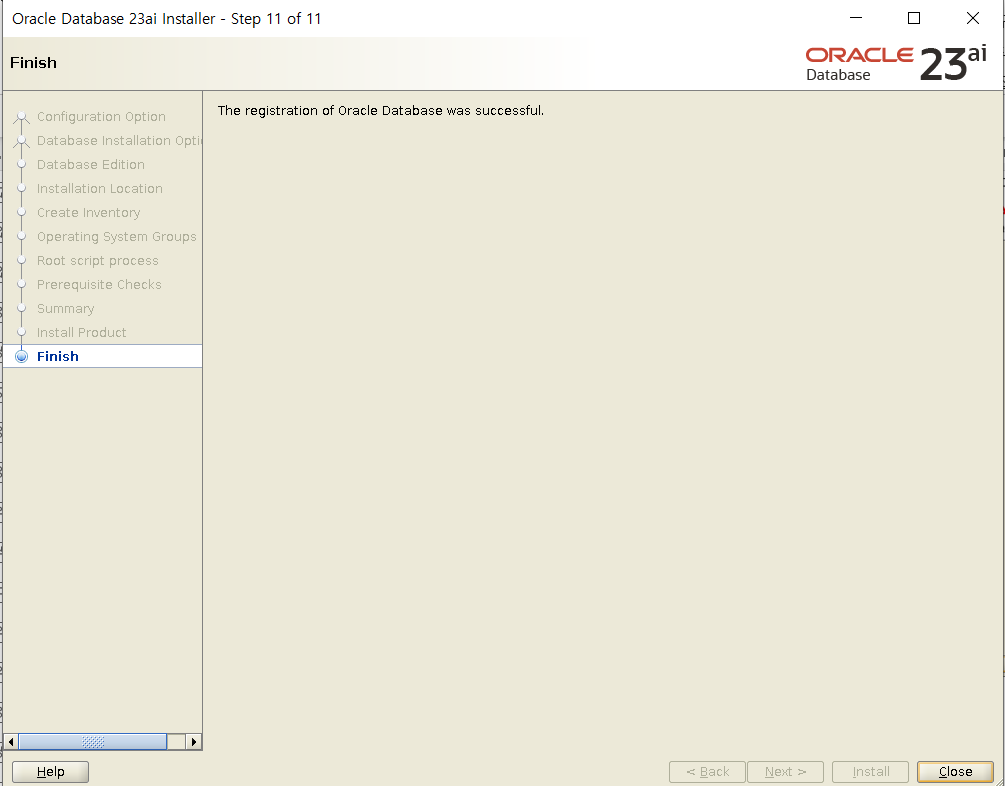Click the Oracle Database 23ai logo
1005x786 pixels.
(895, 63)
